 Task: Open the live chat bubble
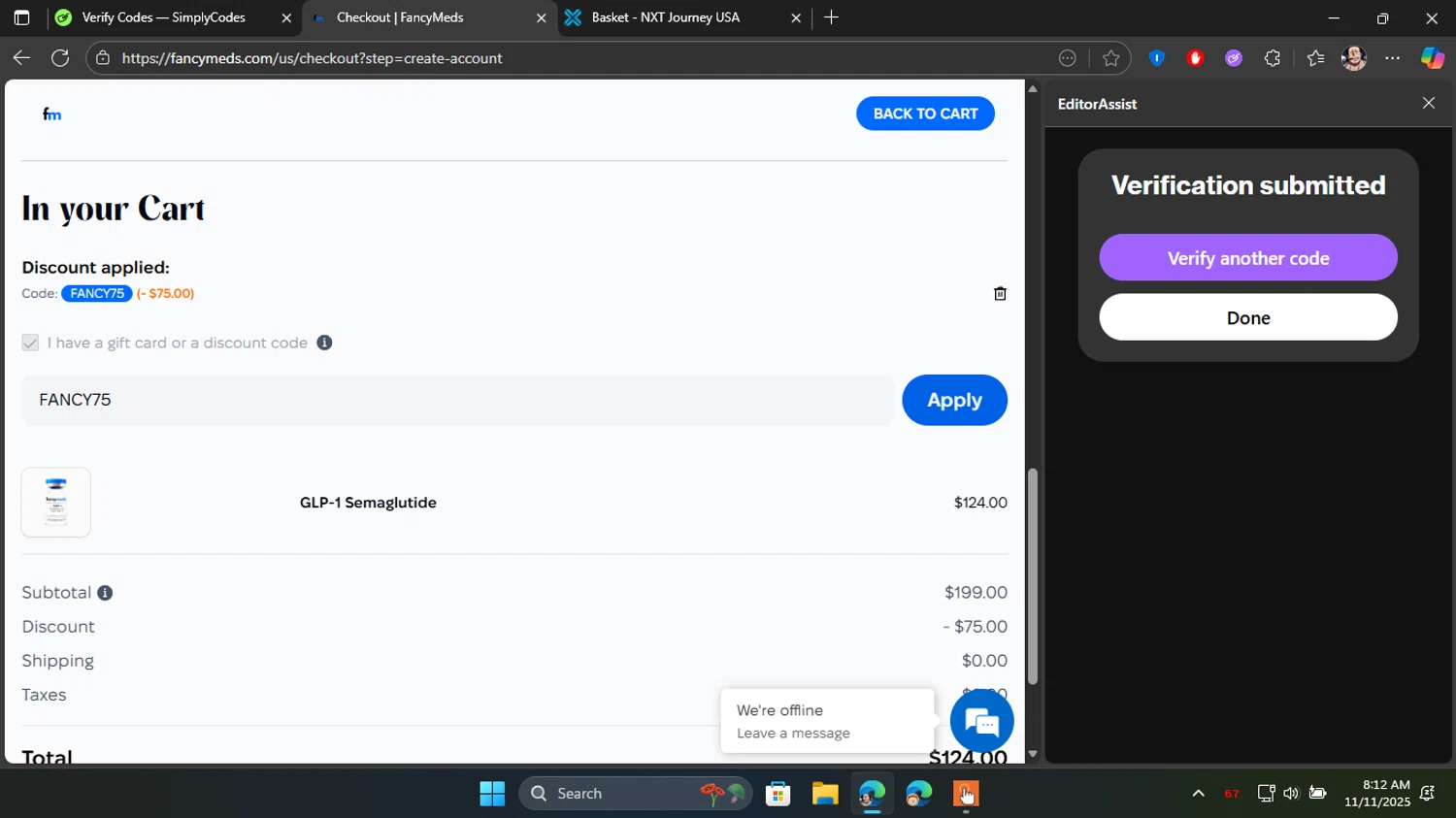point(982,721)
